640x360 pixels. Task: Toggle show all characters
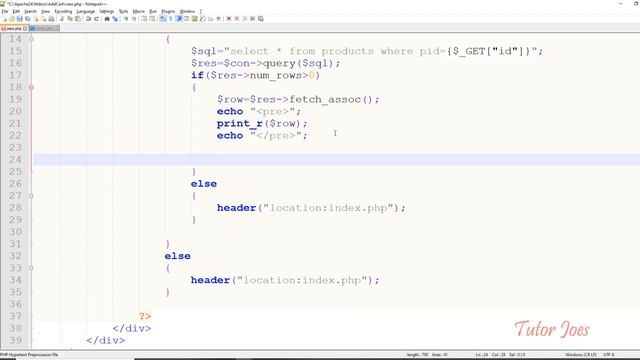click(x=170, y=19)
